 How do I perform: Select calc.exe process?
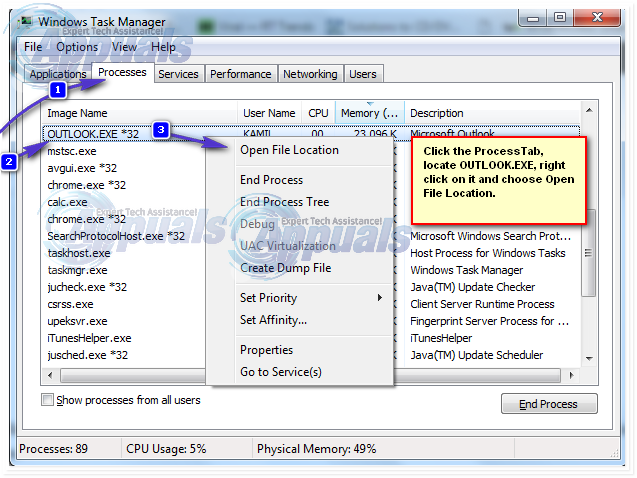tap(67, 202)
